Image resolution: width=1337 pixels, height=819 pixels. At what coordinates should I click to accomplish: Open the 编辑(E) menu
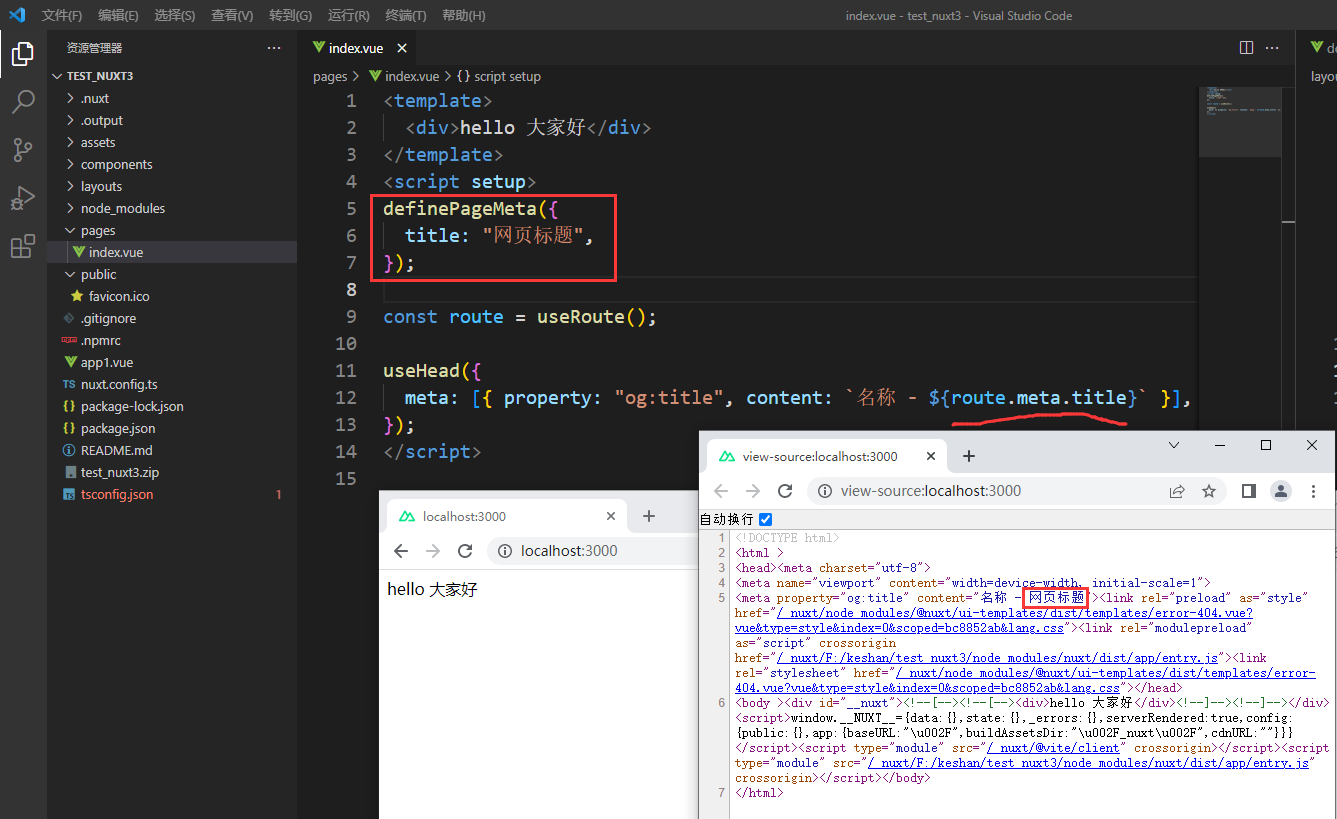[x=119, y=15]
